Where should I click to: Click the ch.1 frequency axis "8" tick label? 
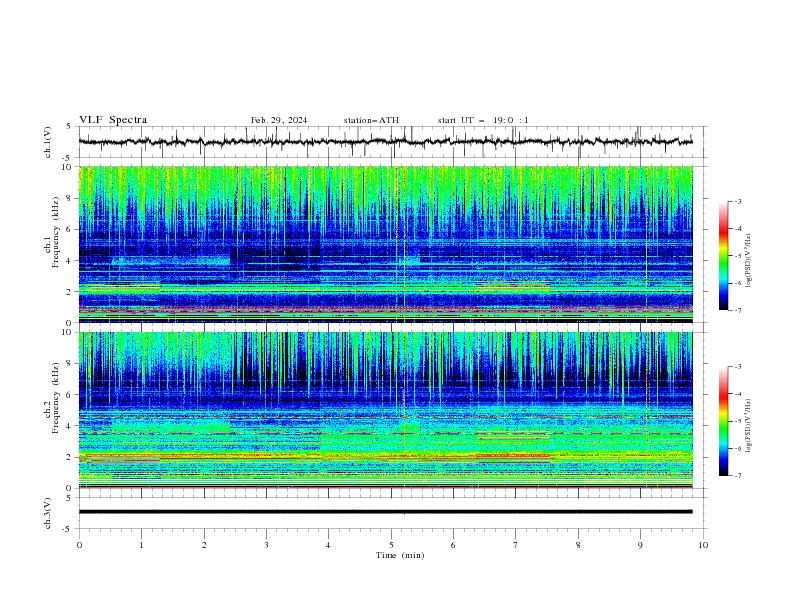(70, 198)
